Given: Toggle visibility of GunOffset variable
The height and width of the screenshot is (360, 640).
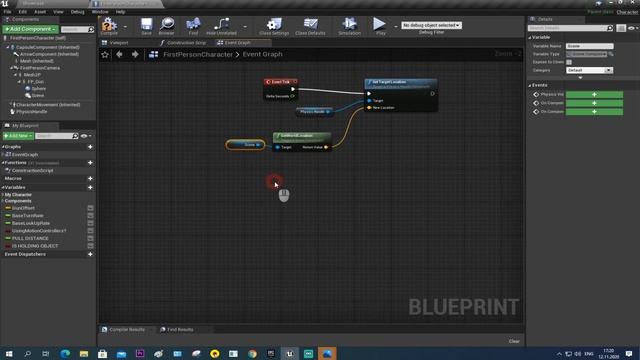Looking at the screenshot, I should click(90, 208).
